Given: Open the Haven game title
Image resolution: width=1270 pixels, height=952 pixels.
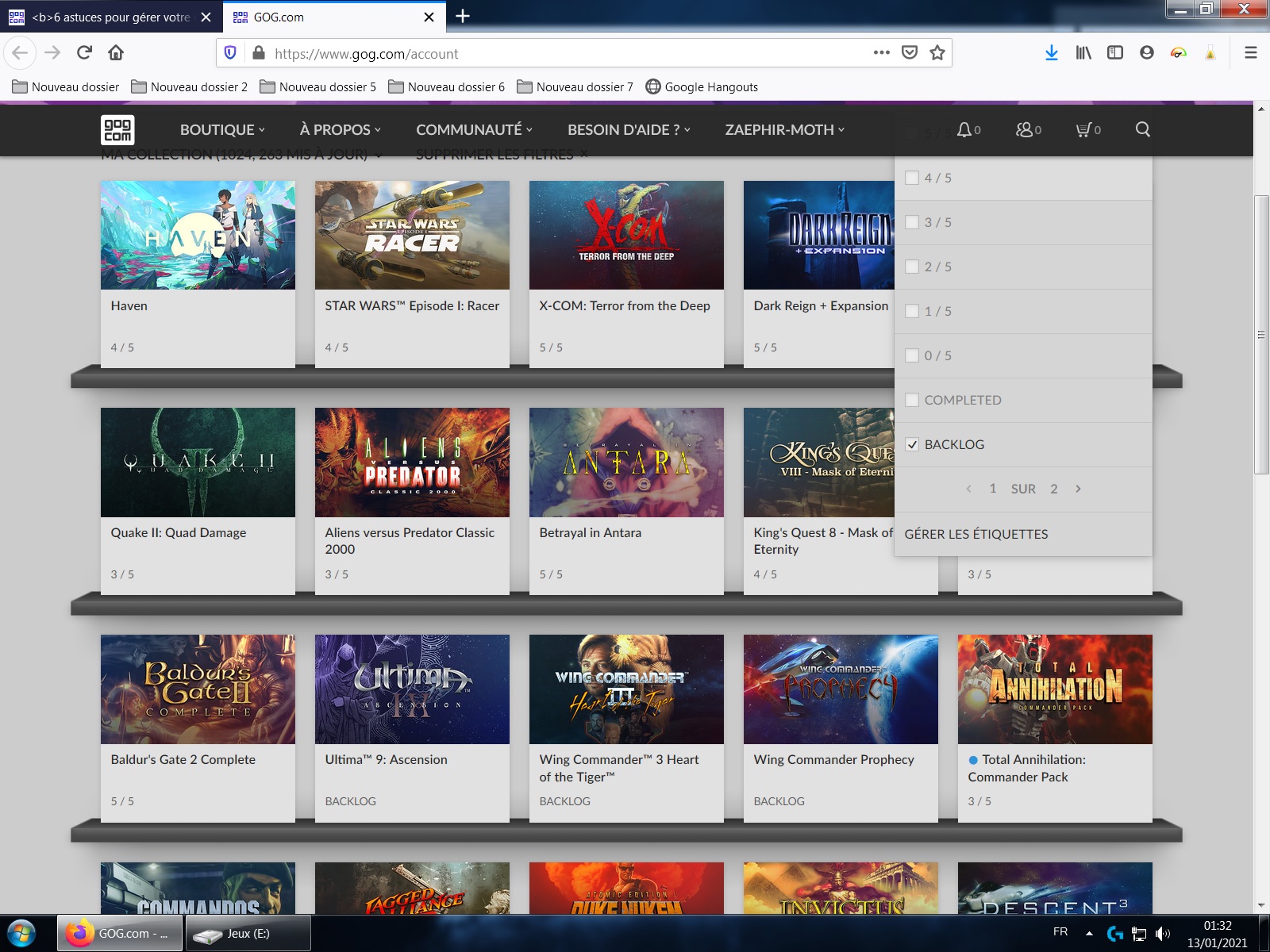Looking at the screenshot, I should (129, 305).
